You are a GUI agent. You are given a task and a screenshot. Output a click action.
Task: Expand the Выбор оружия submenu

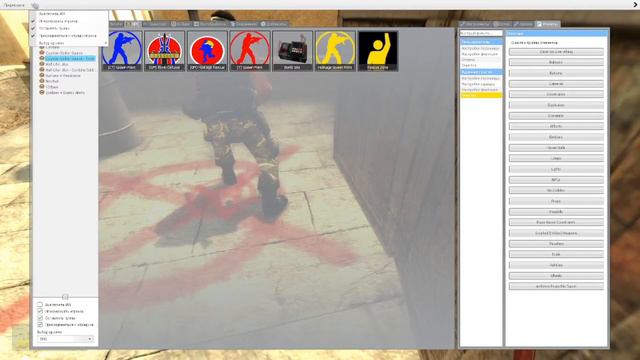coord(68,43)
